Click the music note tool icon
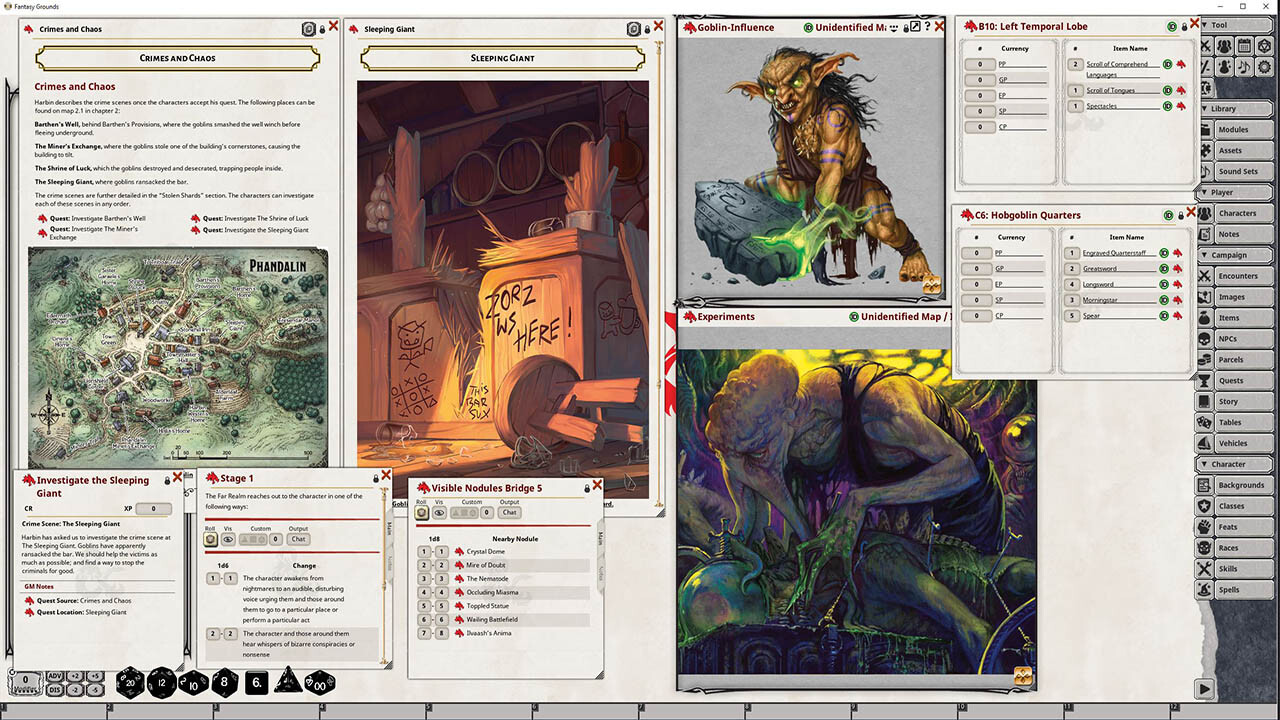 pos(1243,67)
